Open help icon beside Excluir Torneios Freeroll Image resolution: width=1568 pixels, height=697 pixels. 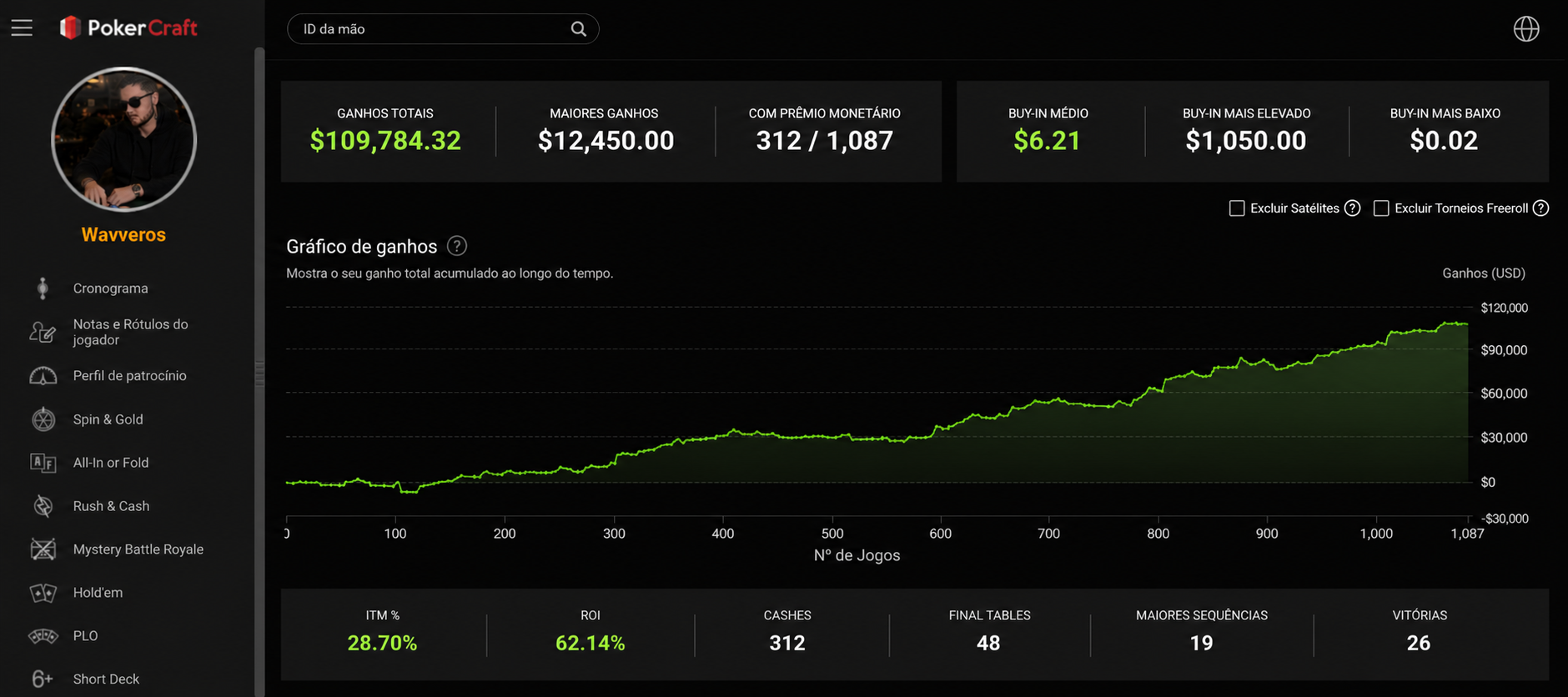[1541, 208]
